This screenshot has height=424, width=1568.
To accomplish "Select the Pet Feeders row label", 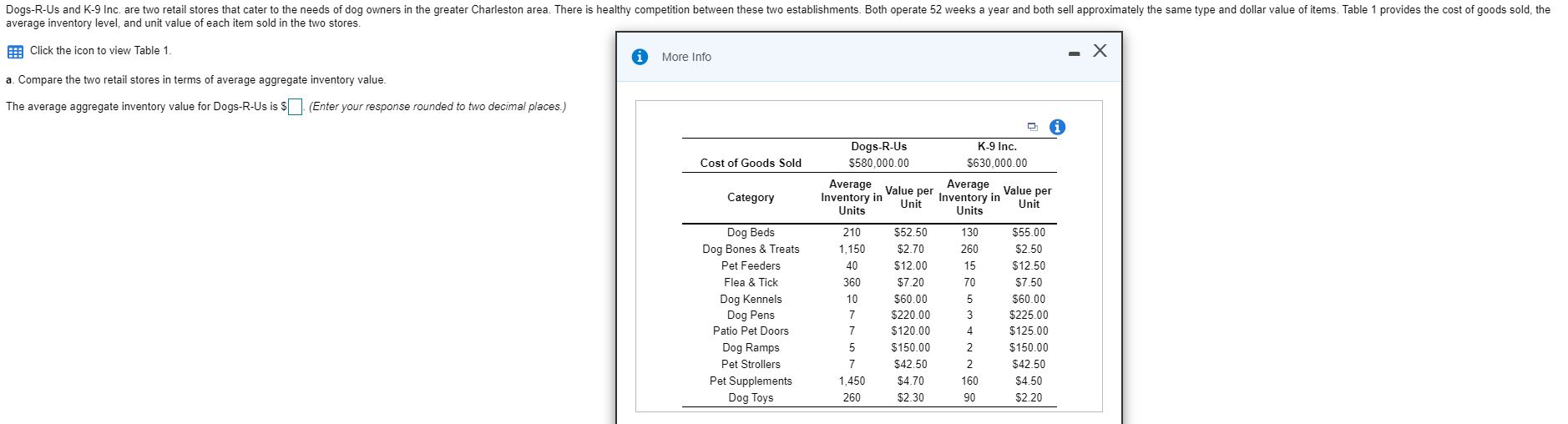I will 751,266.
